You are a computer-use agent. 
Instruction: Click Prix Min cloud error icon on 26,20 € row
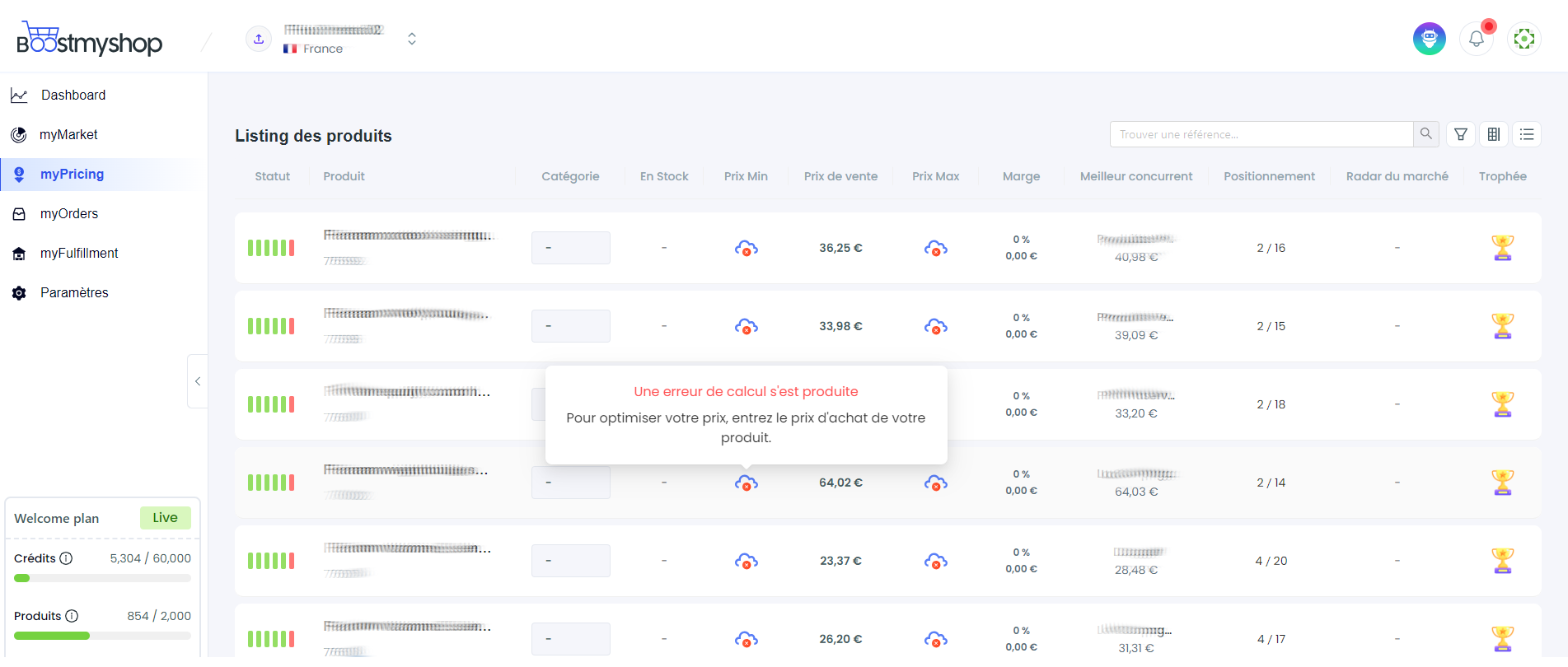tap(747, 639)
